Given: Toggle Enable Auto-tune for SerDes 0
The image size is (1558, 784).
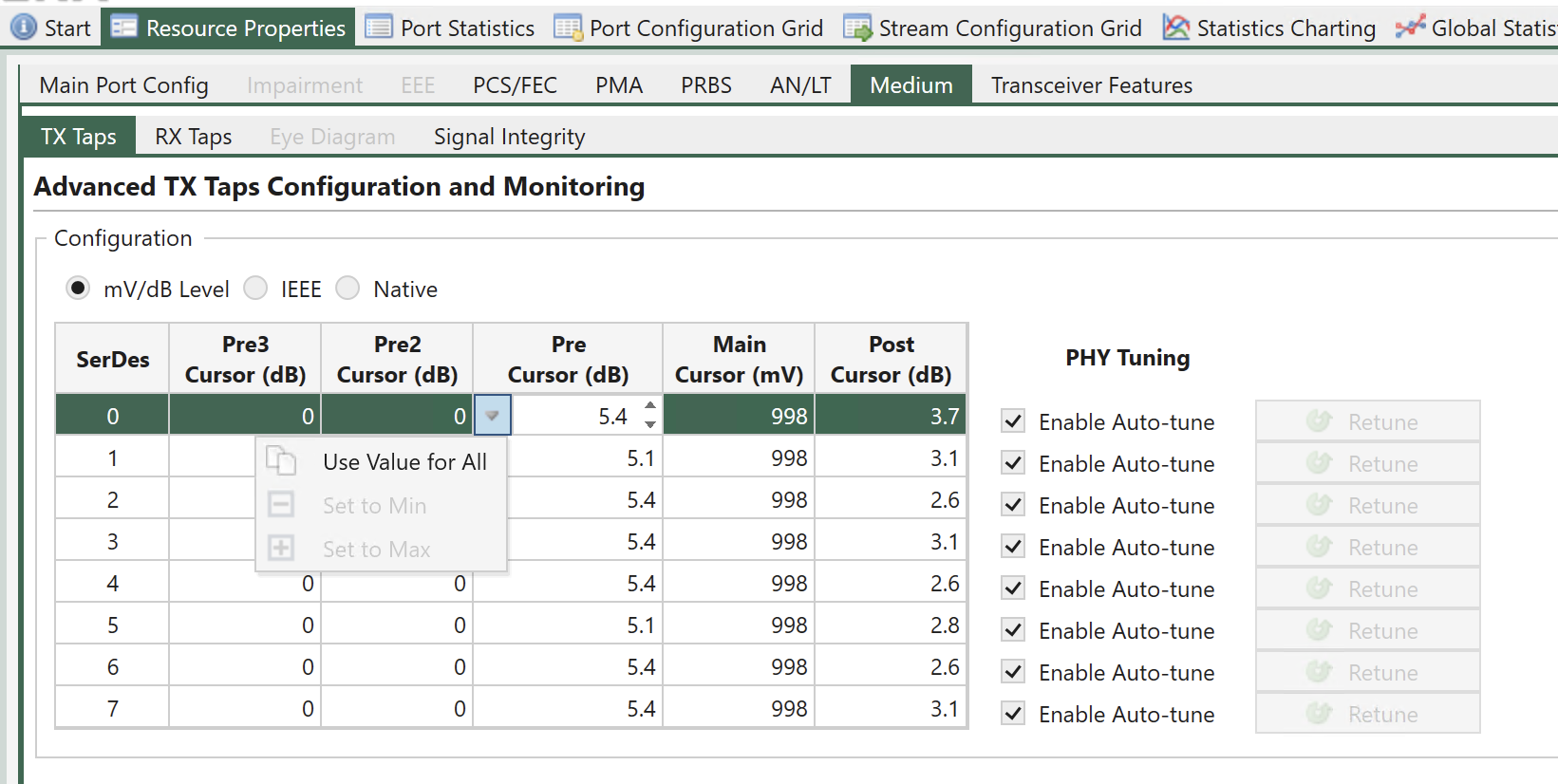Looking at the screenshot, I should point(1014,420).
